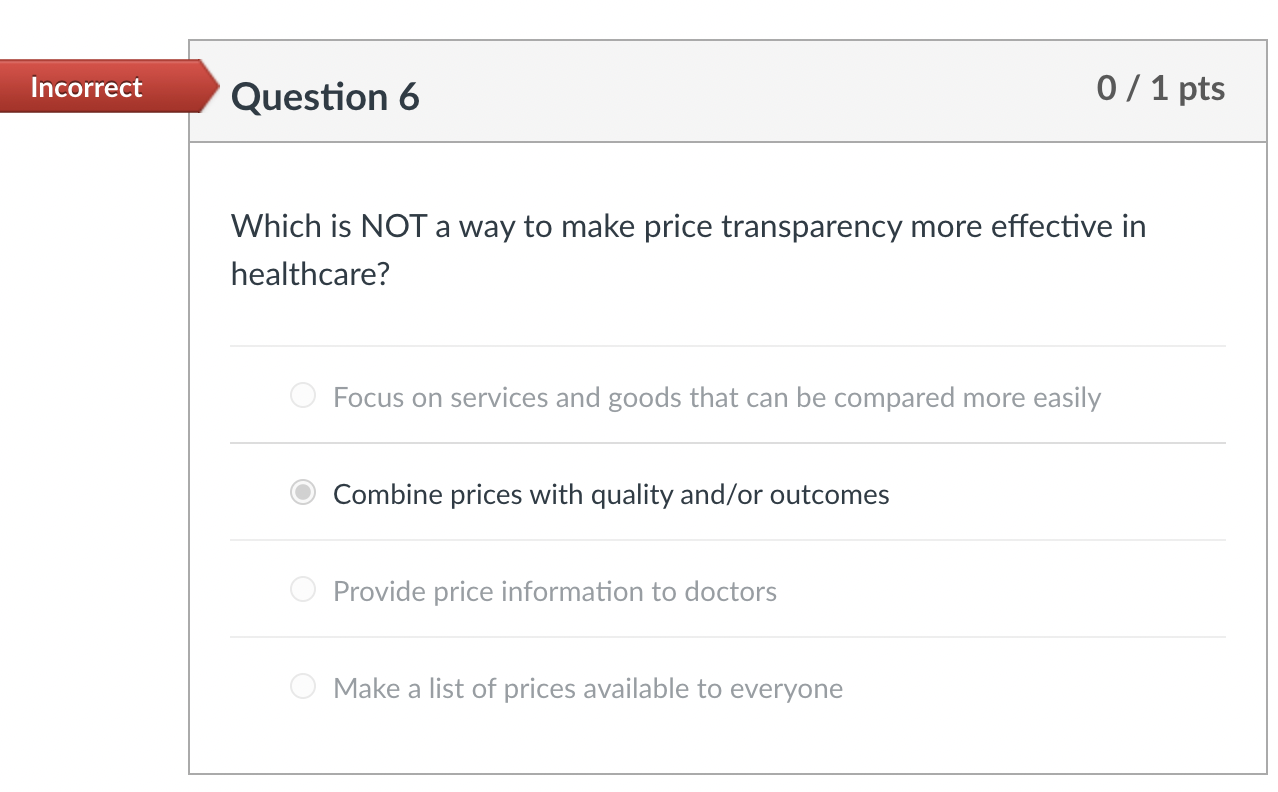Click the arrow tip of the Incorrect banner
The width and height of the screenshot is (1278, 792).
(212, 87)
